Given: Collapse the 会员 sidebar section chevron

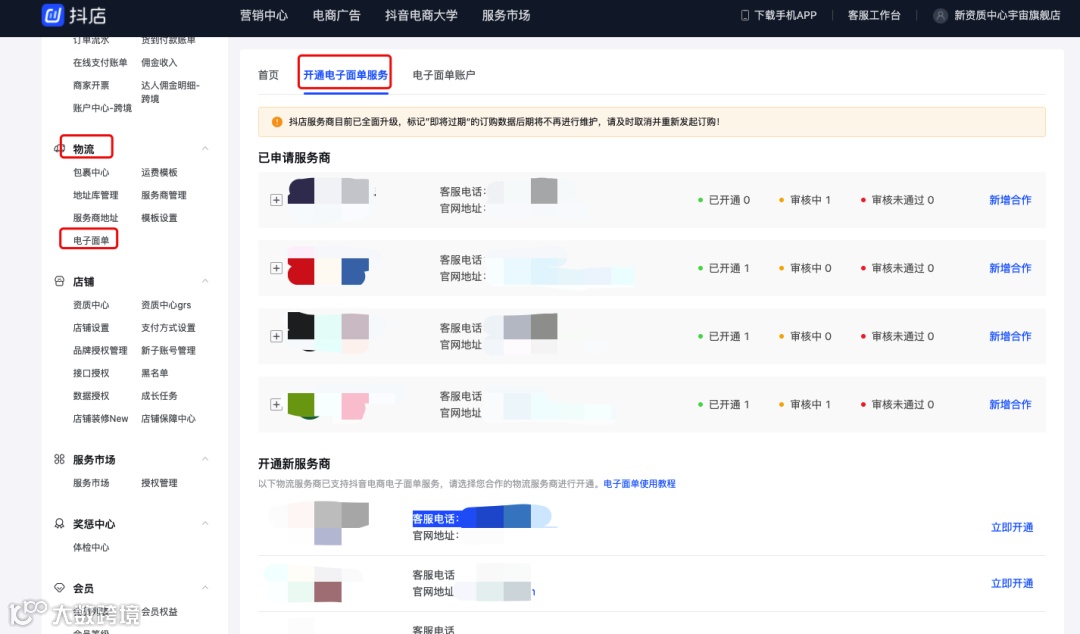Looking at the screenshot, I should (205, 588).
